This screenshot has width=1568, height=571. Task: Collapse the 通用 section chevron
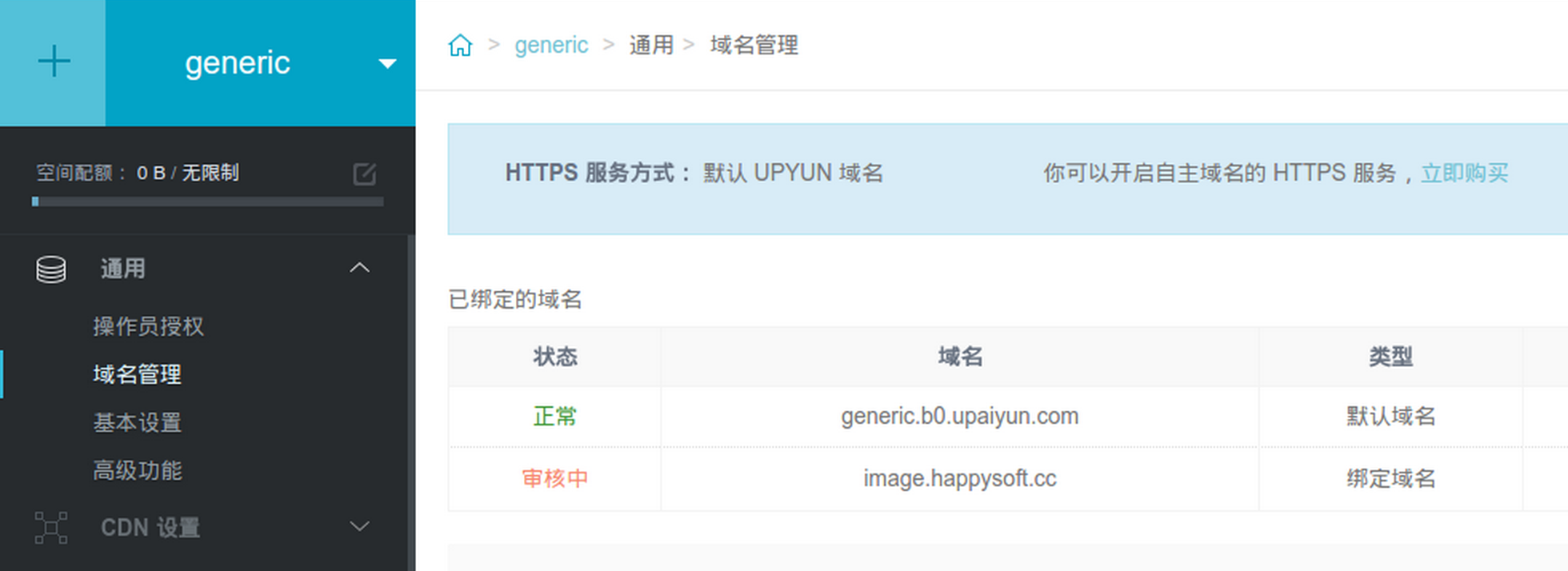coord(359,268)
